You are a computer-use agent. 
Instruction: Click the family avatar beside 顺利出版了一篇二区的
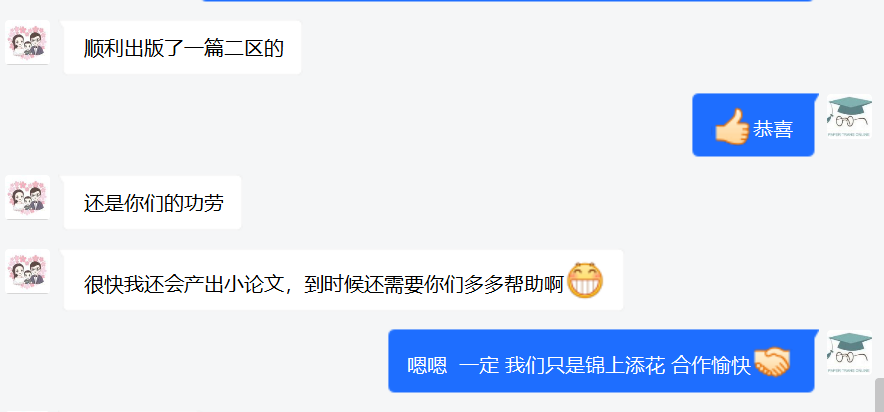coord(28,43)
